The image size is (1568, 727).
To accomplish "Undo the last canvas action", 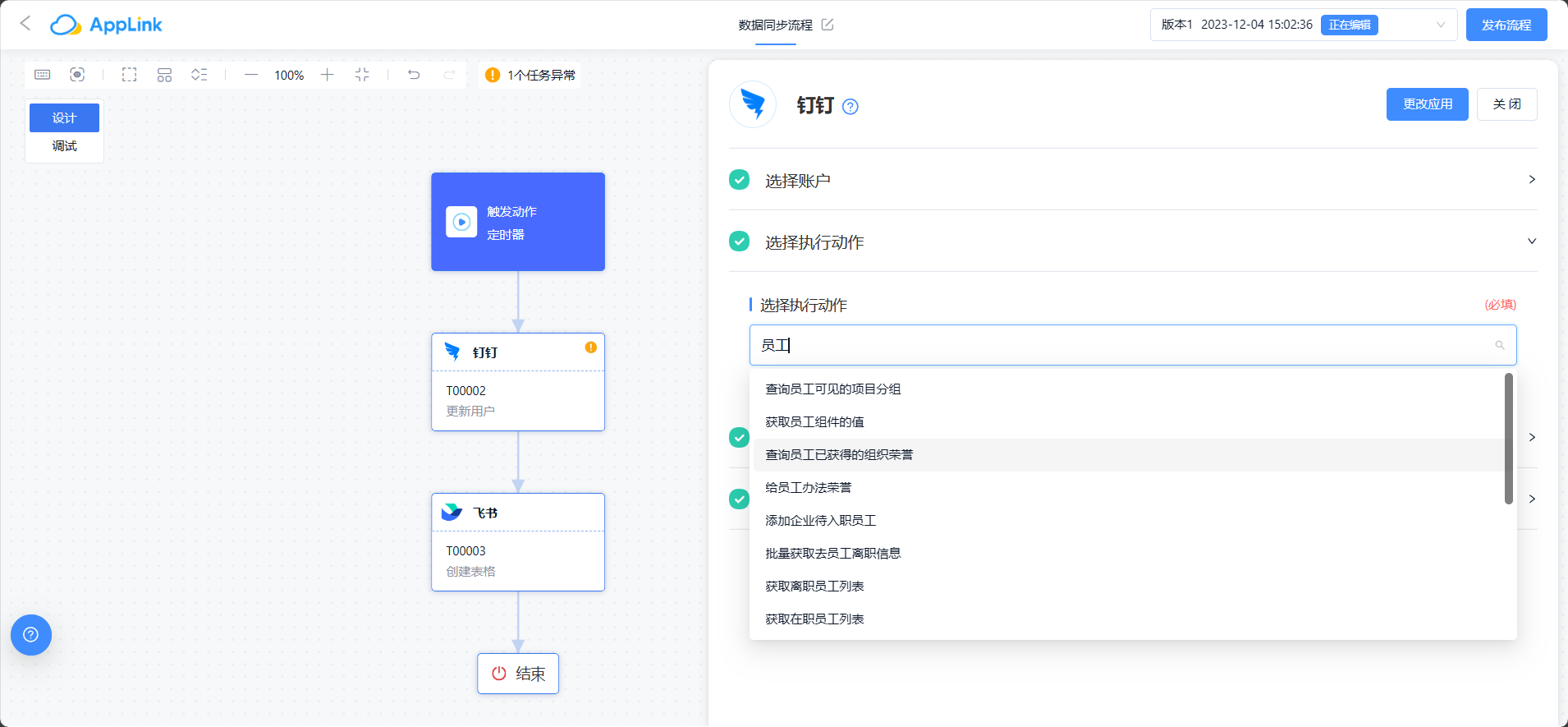I will click(414, 75).
